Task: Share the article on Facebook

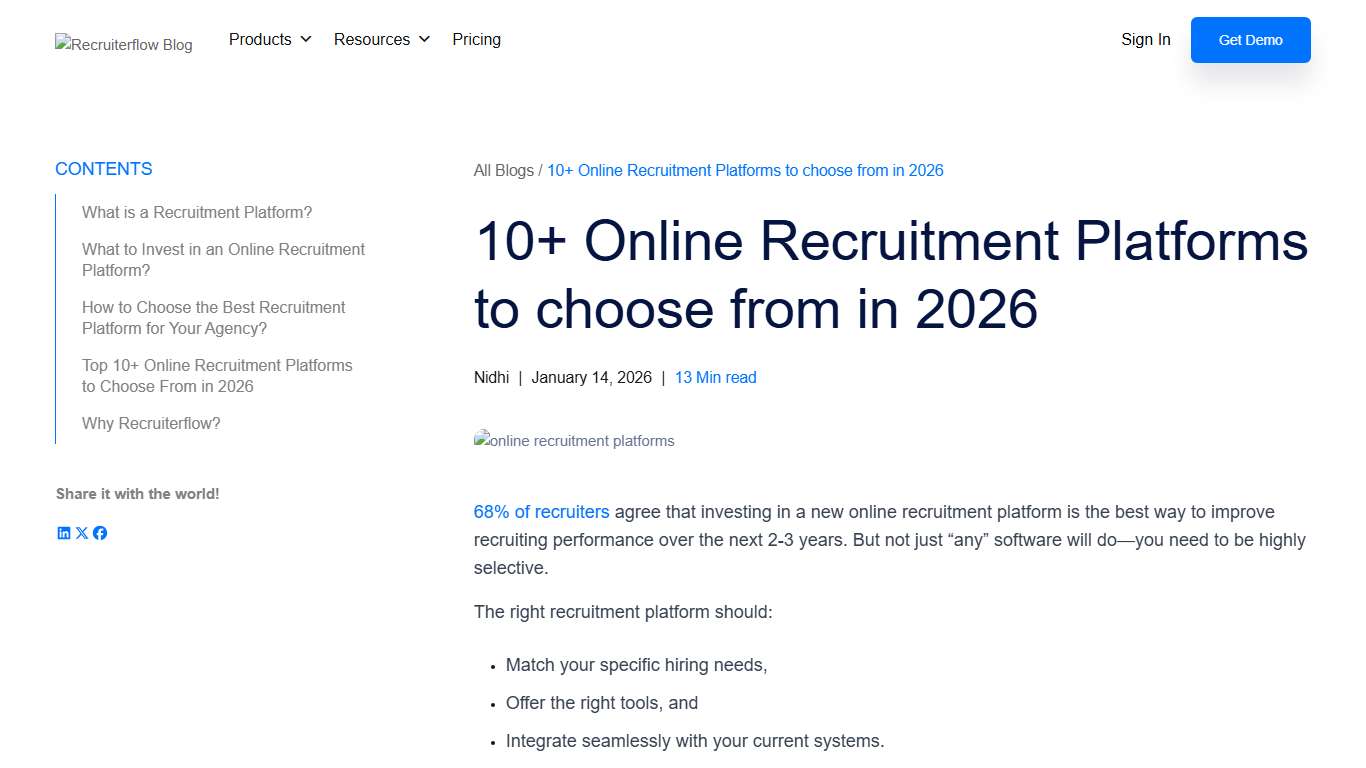Action: [99, 533]
